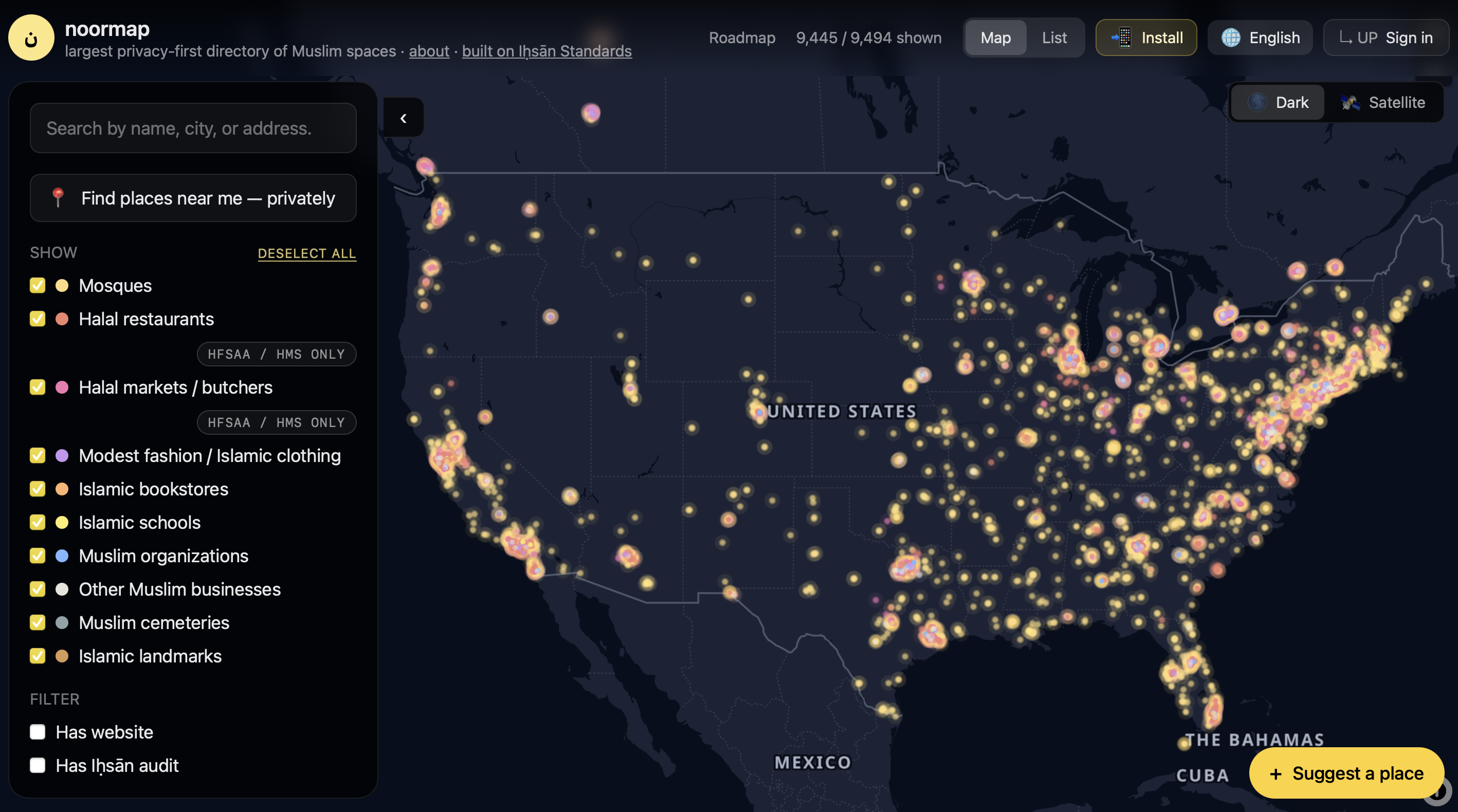Uncheck Halal markets / butchers checkbox
The height and width of the screenshot is (812, 1458).
[38, 387]
